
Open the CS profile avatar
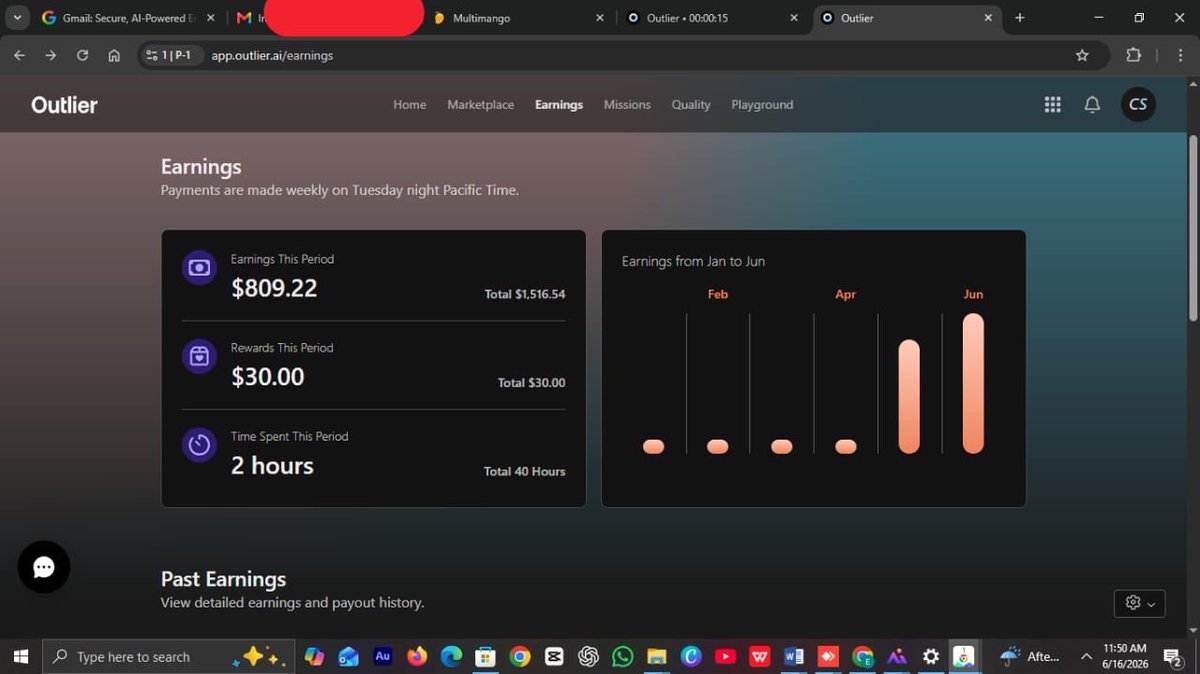[x=1138, y=104]
